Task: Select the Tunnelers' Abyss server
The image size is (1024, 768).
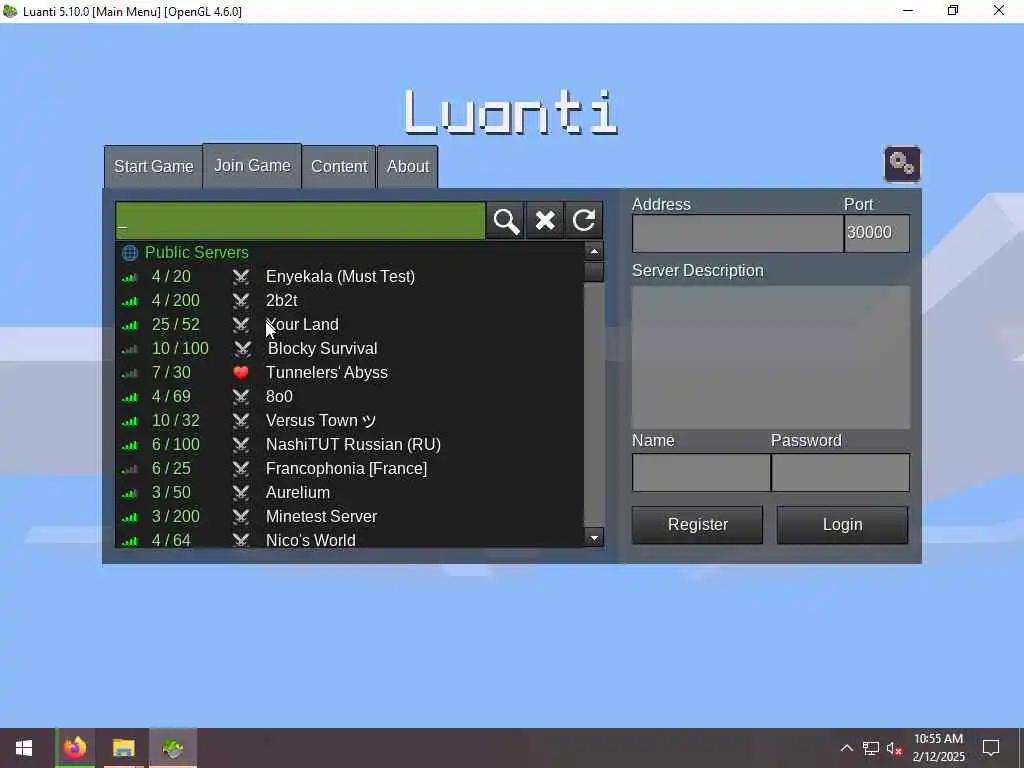Action: click(x=350, y=373)
